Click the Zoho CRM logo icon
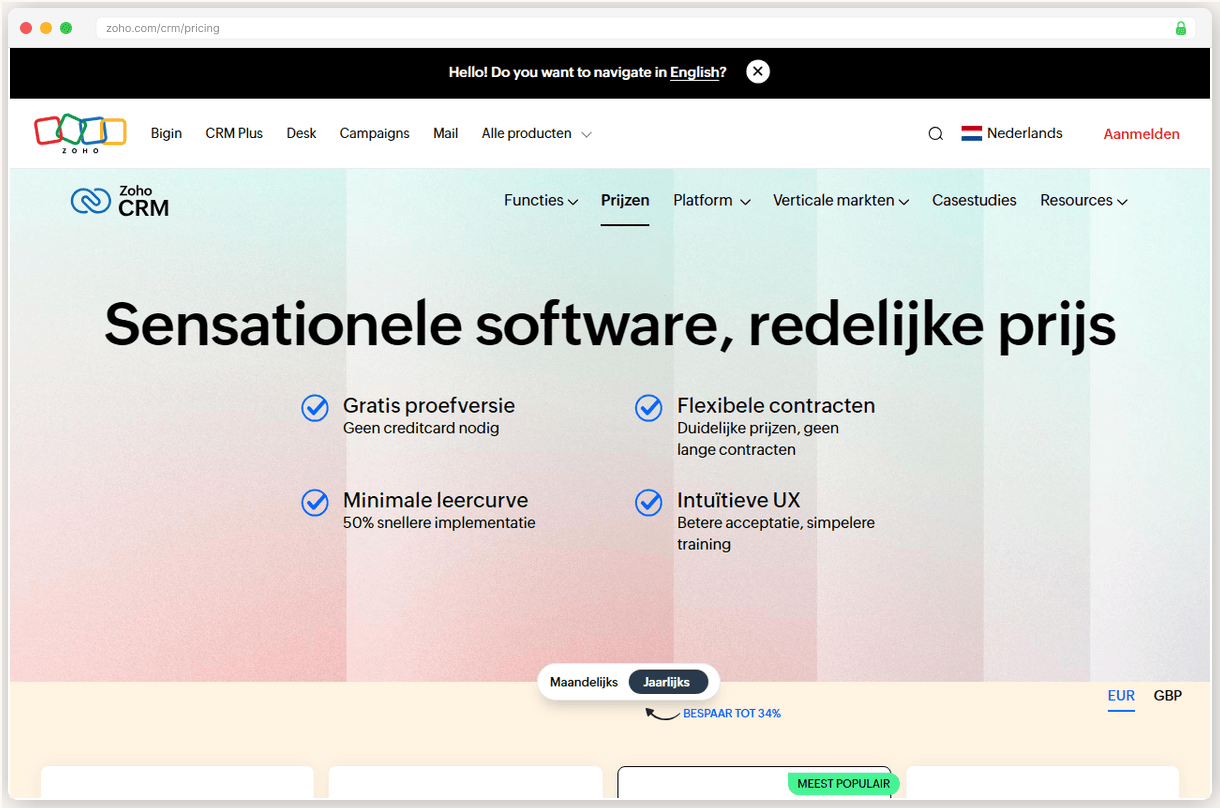 (92, 200)
